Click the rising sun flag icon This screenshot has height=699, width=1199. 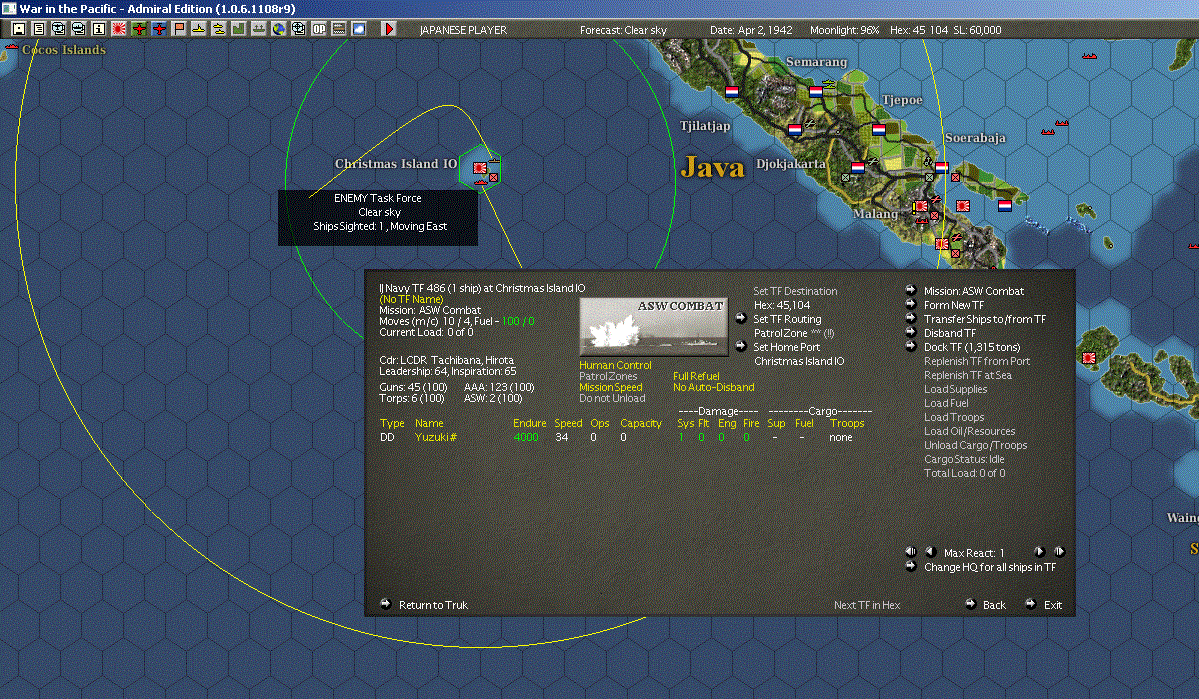tap(119, 29)
